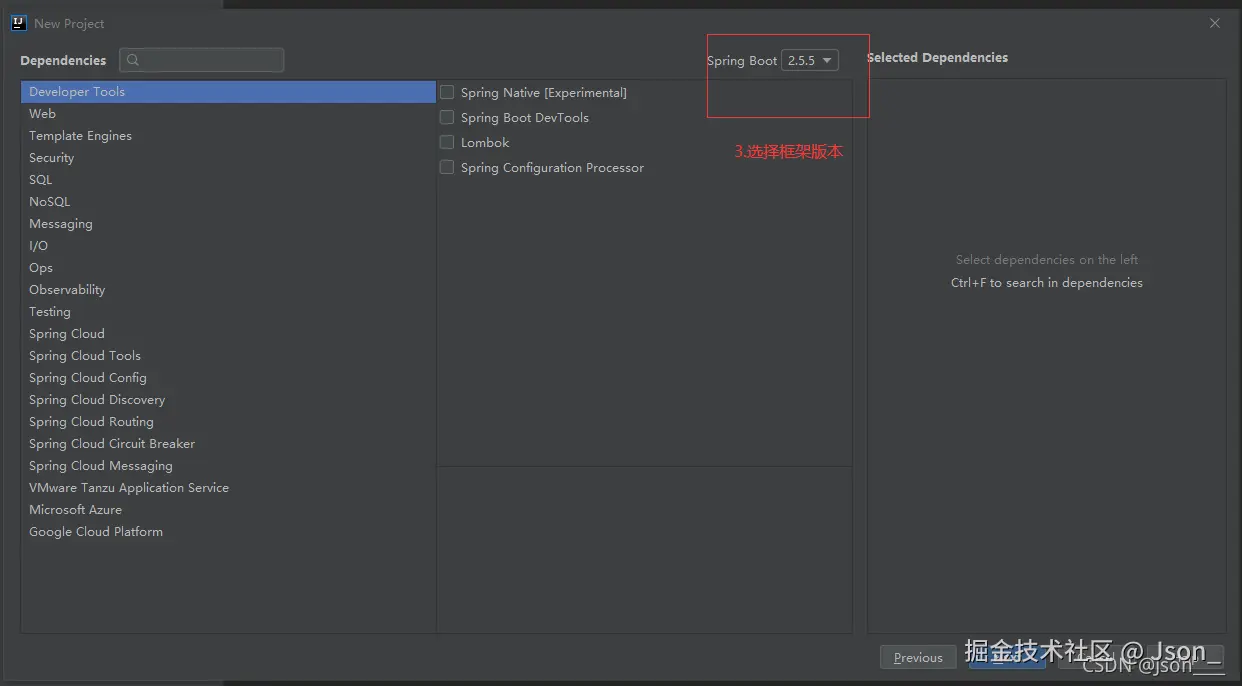Click the search magnifier icon in Dependencies field

[133, 60]
